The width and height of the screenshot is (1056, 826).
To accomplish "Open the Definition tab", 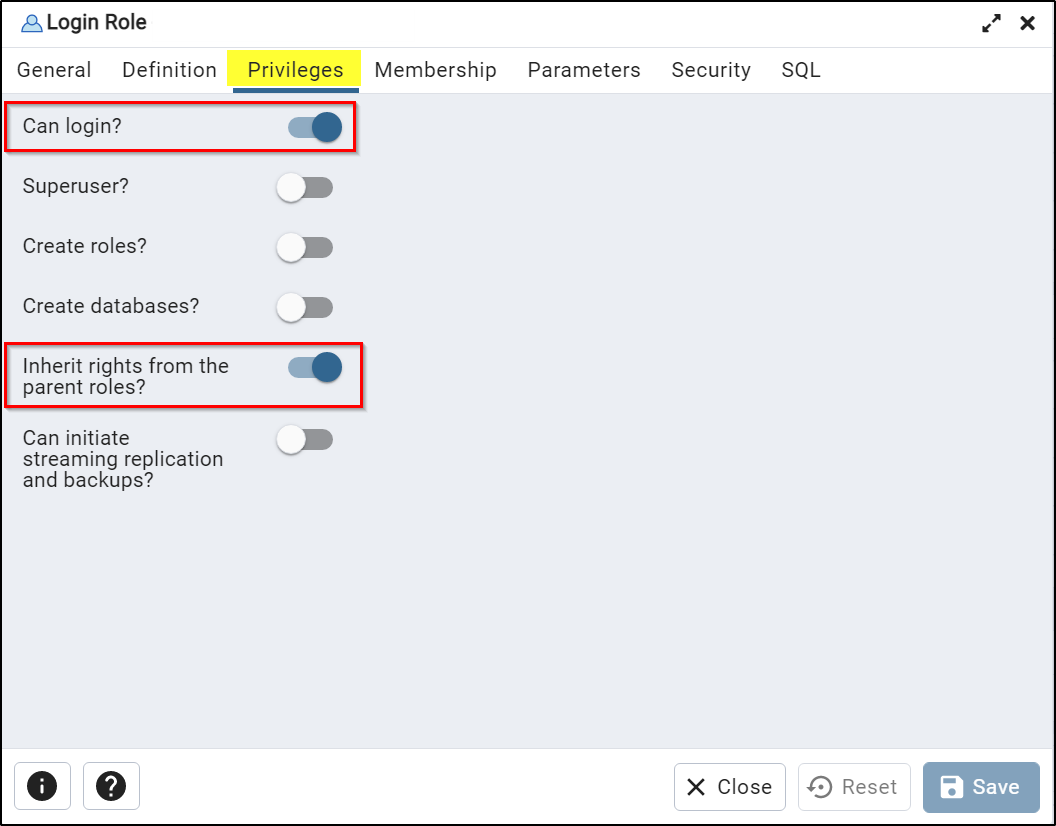I will (x=170, y=70).
